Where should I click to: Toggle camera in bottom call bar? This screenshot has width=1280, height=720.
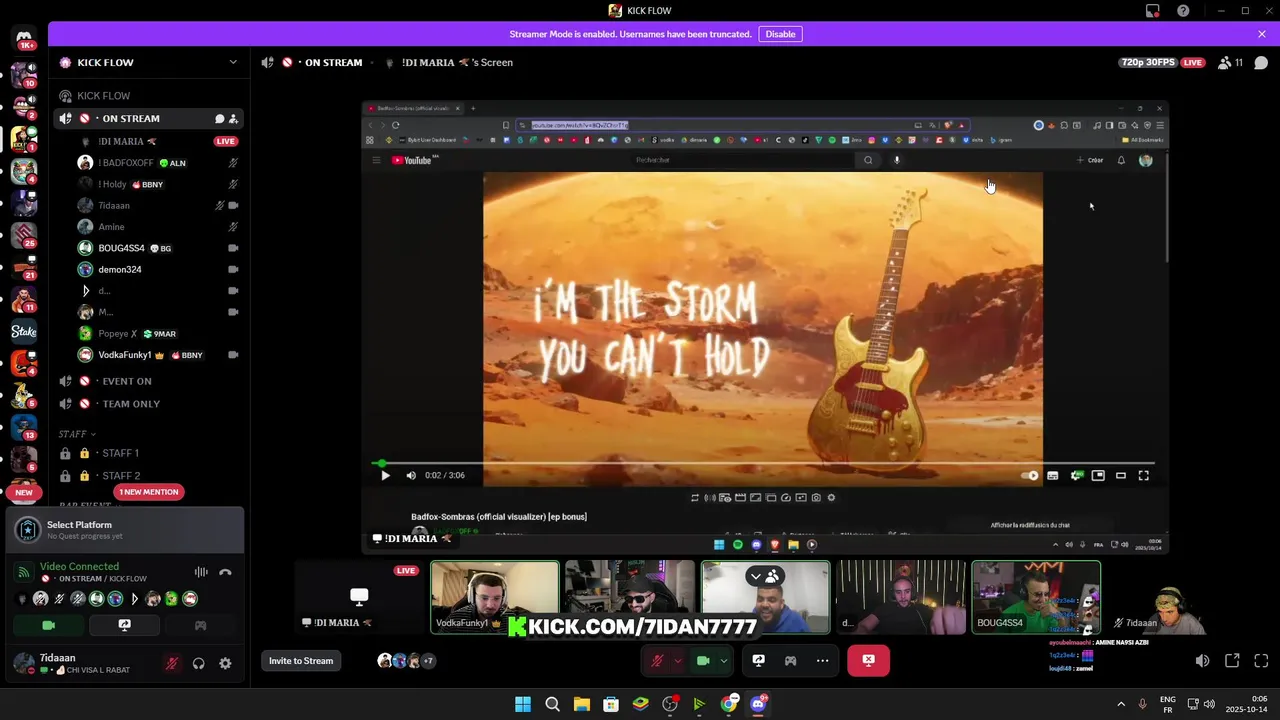click(x=703, y=660)
